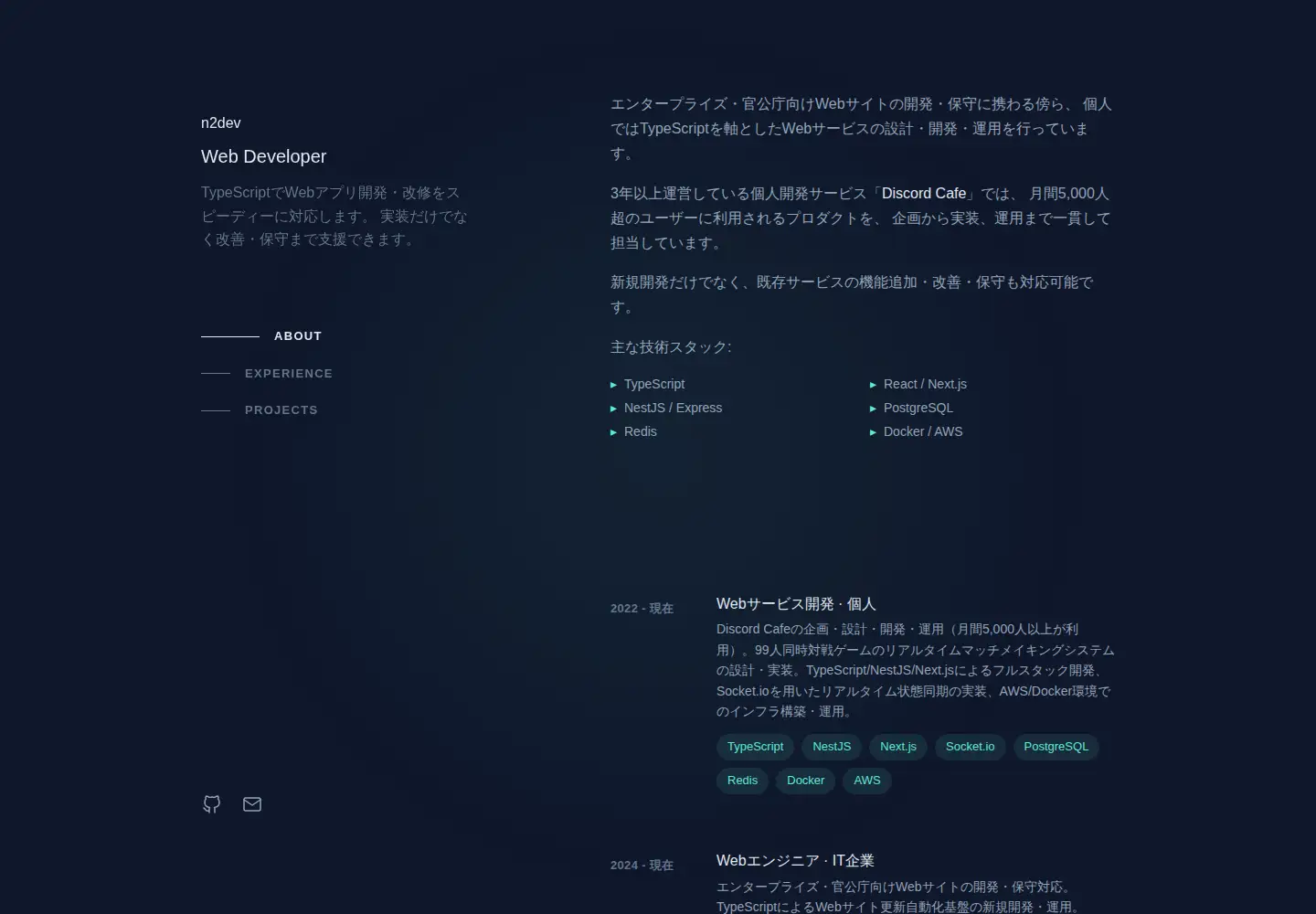
Task: Select the Web Developer heading
Action: point(263,156)
